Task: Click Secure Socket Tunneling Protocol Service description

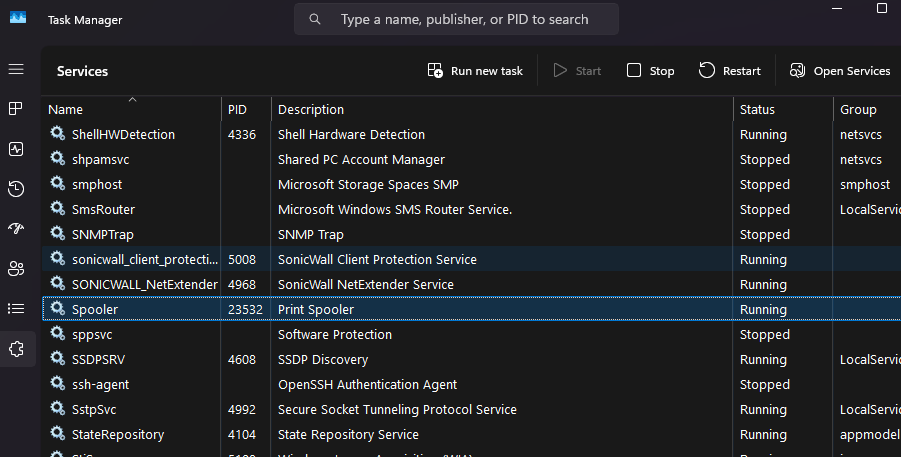Action: (x=397, y=410)
